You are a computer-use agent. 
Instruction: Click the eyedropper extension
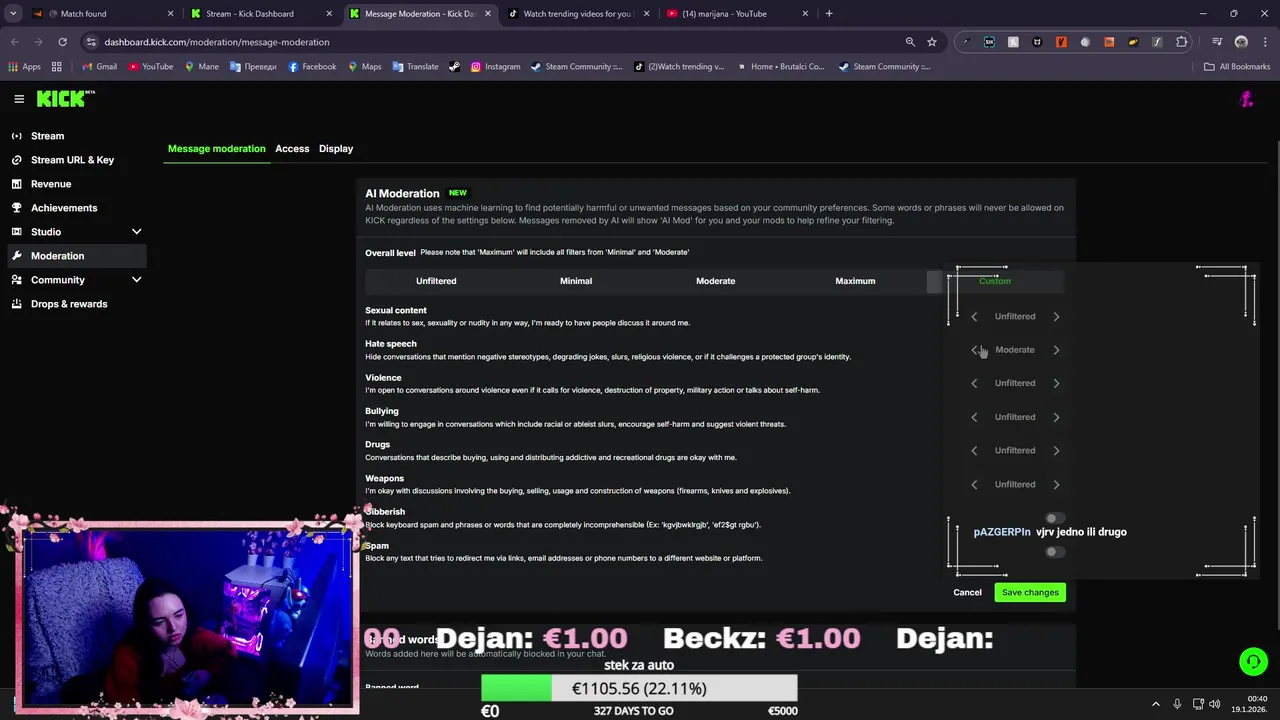(965, 42)
